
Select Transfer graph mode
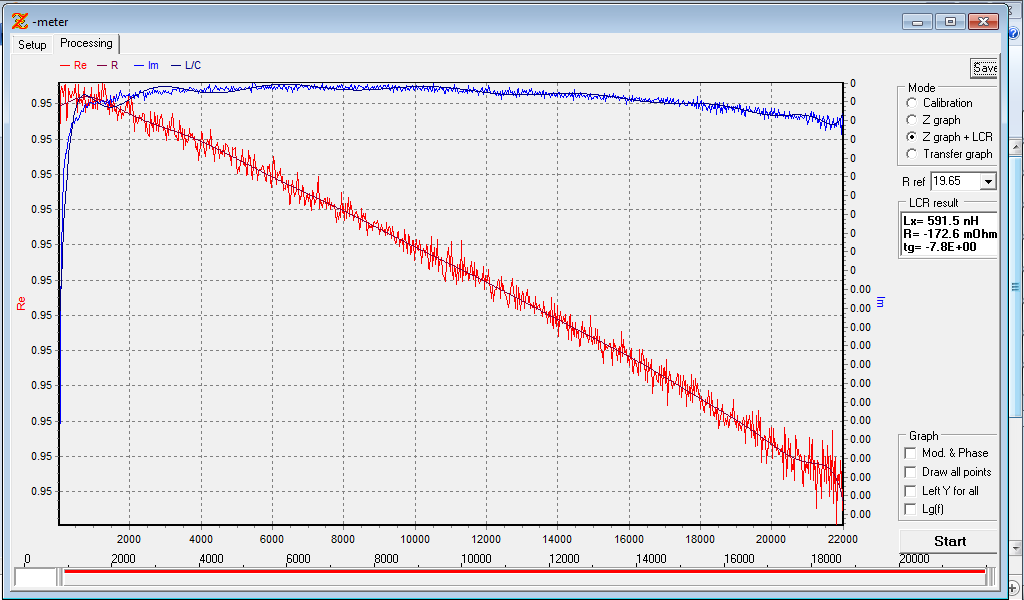pyautogui.click(x=912, y=153)
